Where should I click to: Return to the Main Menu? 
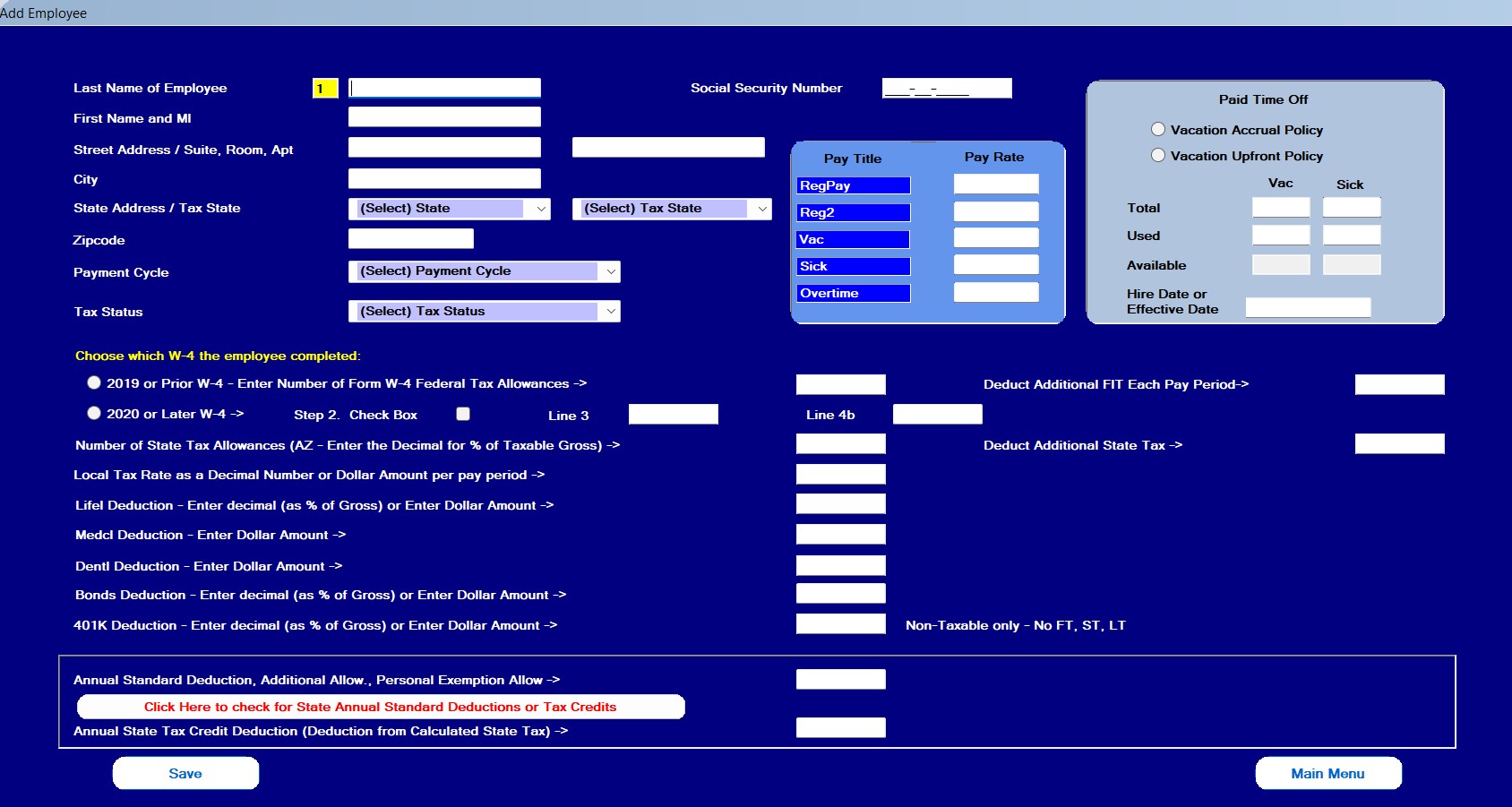click(1327, 773)
